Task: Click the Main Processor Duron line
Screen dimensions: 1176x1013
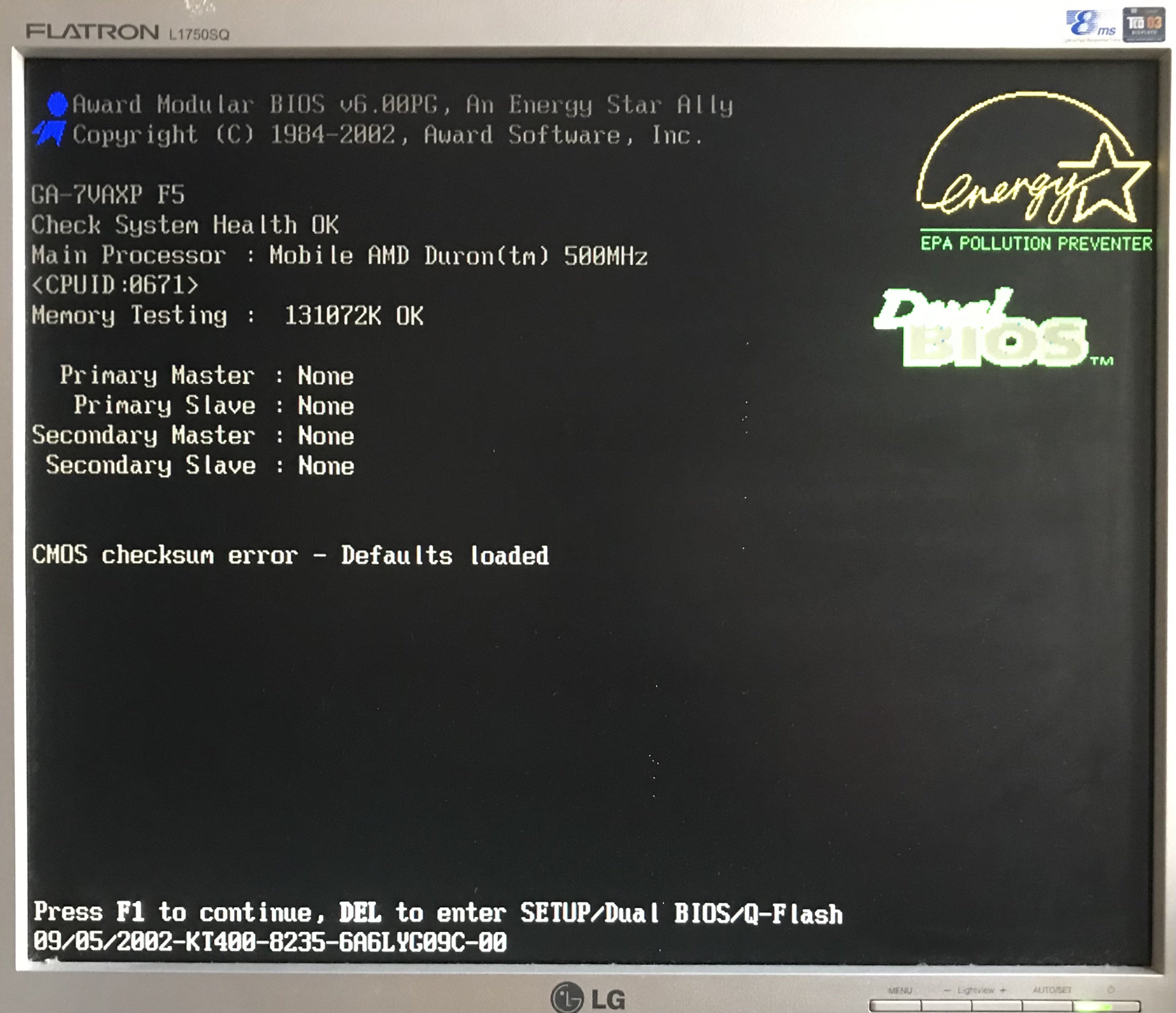Action: pyautogui.click(x=339, y=255)
